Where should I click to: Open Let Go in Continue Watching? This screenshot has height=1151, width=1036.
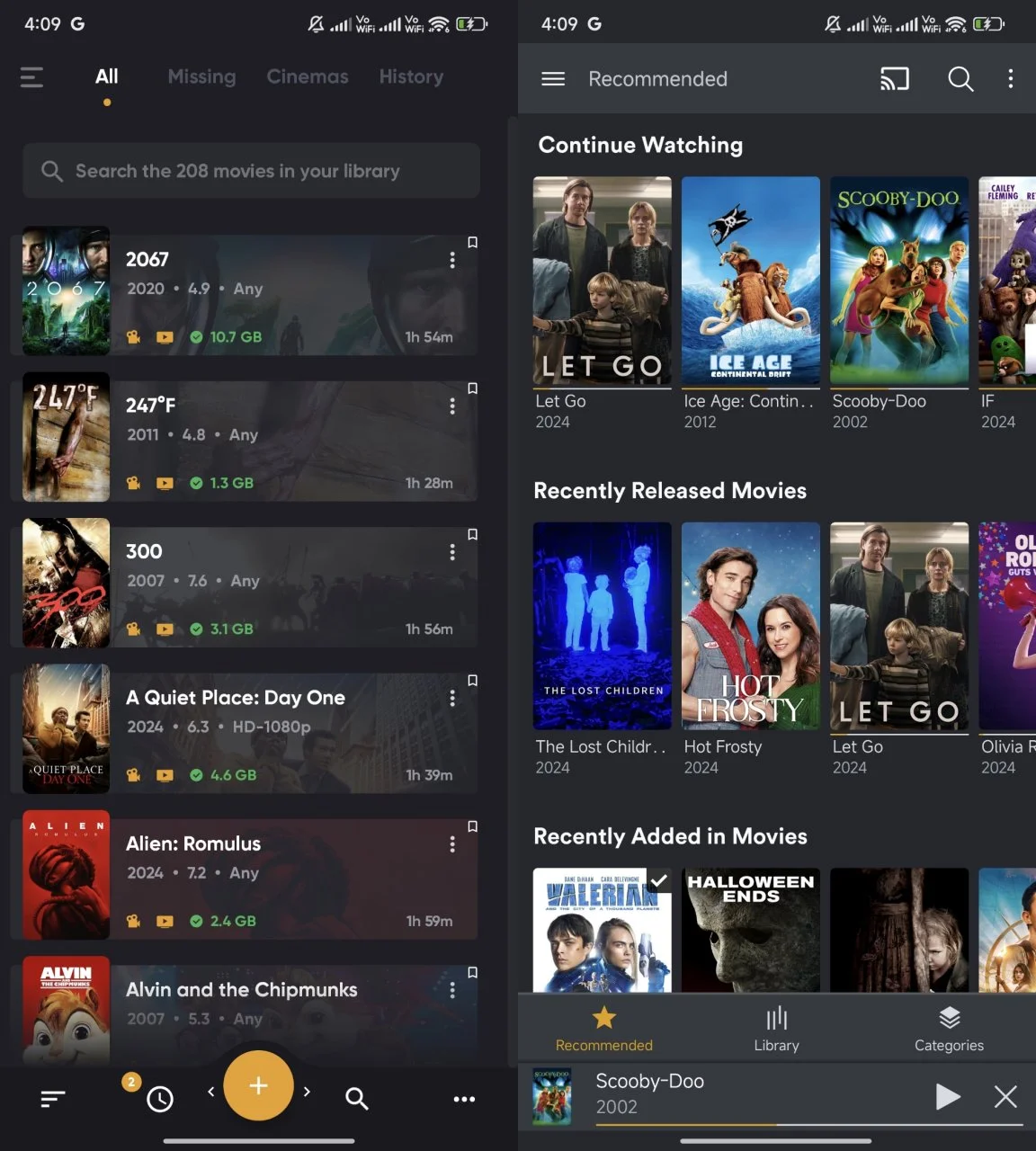click(x=602, y=281)
